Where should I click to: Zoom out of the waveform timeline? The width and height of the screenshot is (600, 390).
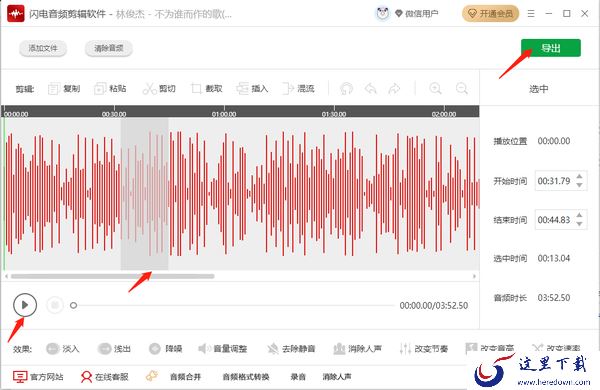(x=462, y=89)
